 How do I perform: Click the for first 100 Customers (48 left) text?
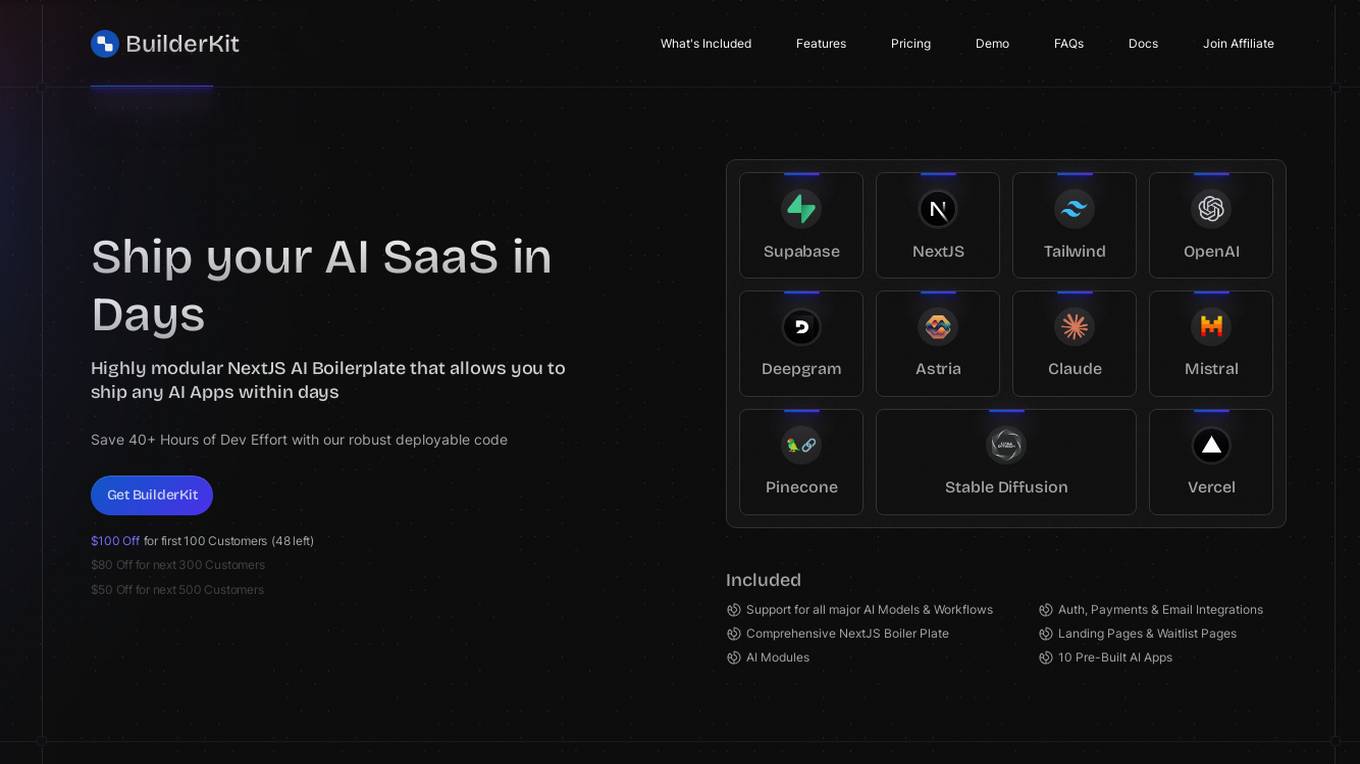point(229,541)
